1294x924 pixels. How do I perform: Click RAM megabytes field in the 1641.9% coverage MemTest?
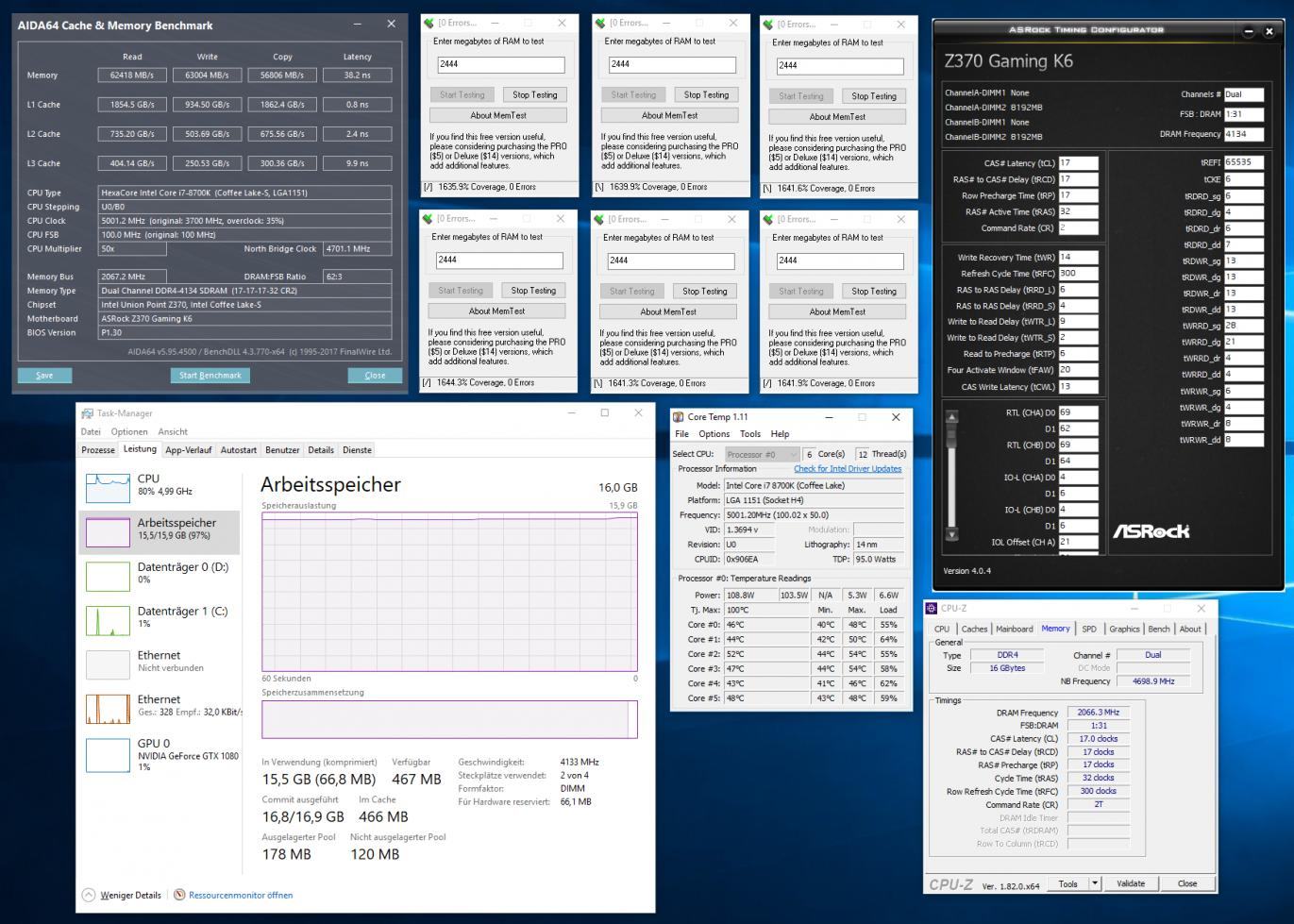840,260
